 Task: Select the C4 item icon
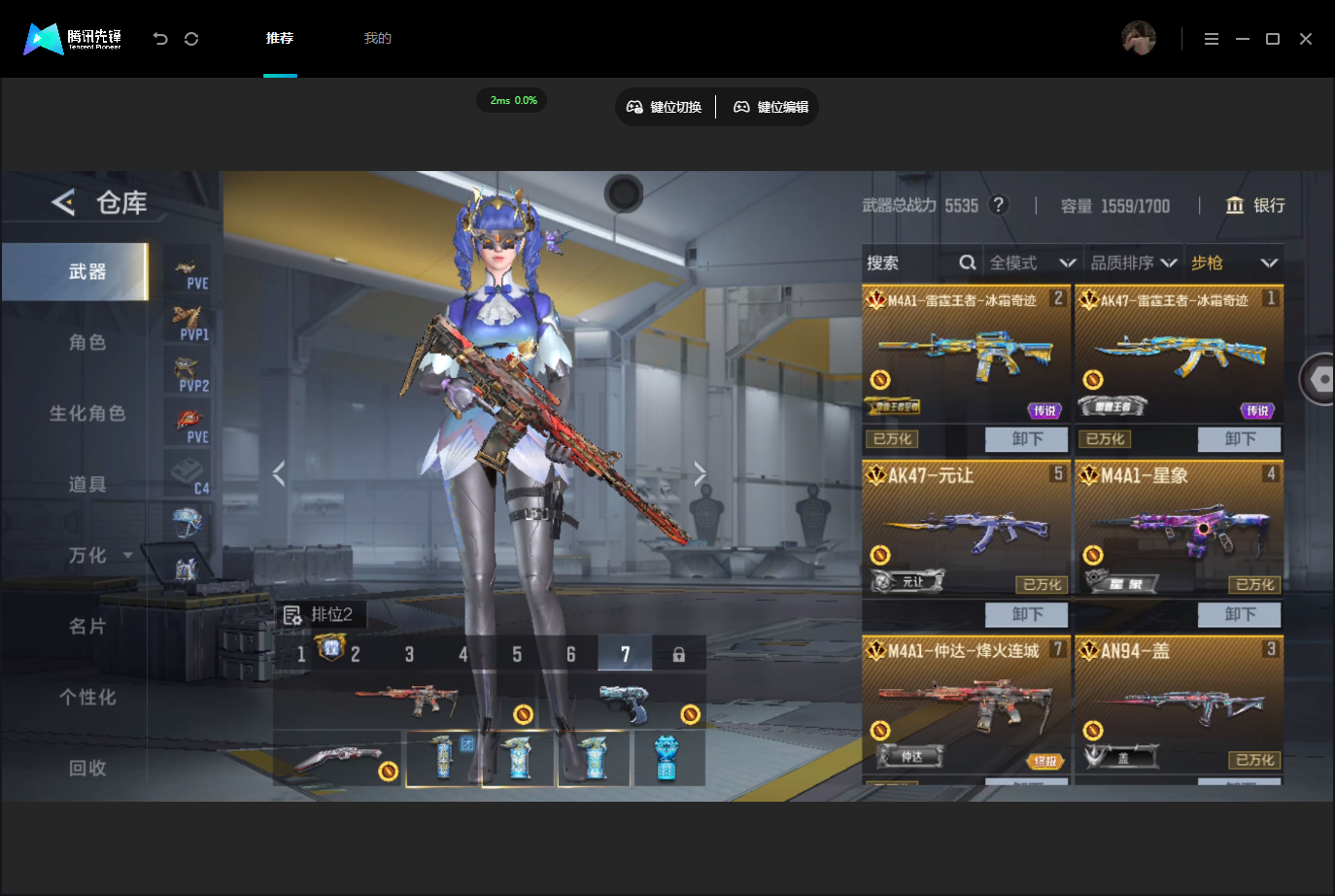[x=188, y=476]
